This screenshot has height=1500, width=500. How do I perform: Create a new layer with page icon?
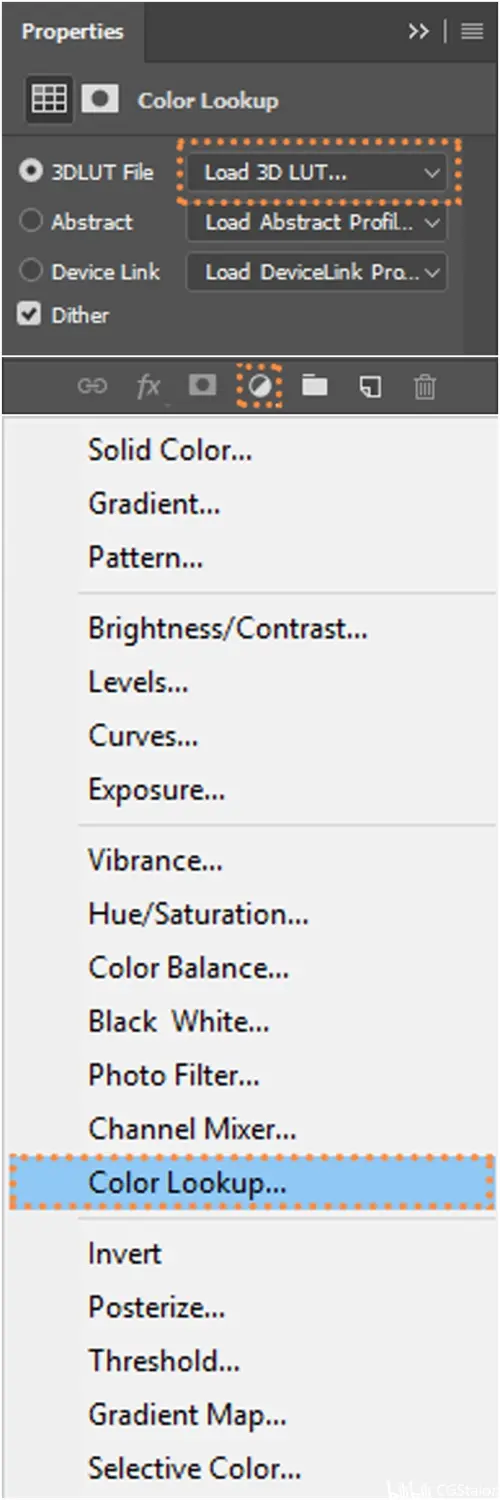coord(370,386)
